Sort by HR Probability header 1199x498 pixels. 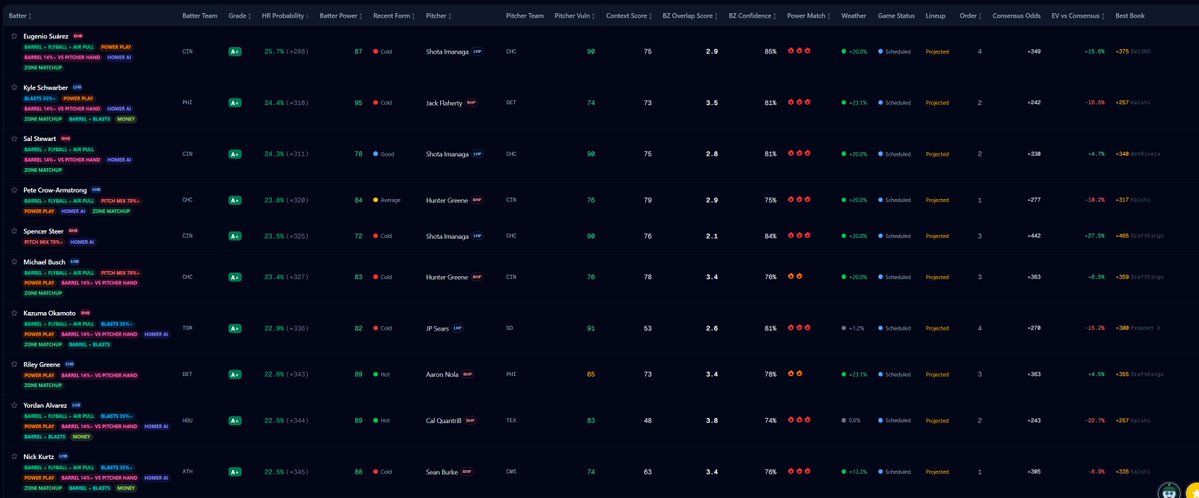click(x=285, y=15)
